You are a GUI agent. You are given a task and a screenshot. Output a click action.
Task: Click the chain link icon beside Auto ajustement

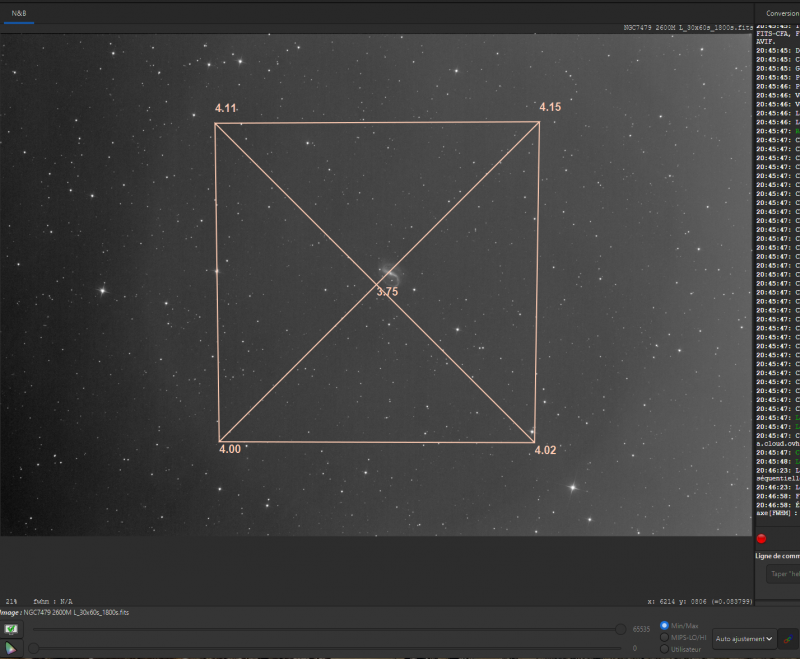pos(788,639)
